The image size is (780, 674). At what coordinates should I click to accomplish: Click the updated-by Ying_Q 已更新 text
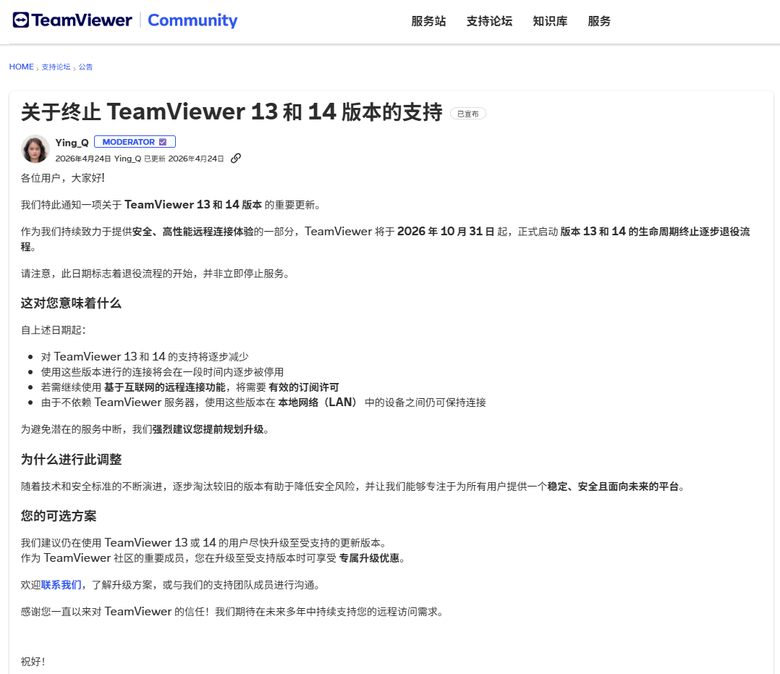point(140,159)
